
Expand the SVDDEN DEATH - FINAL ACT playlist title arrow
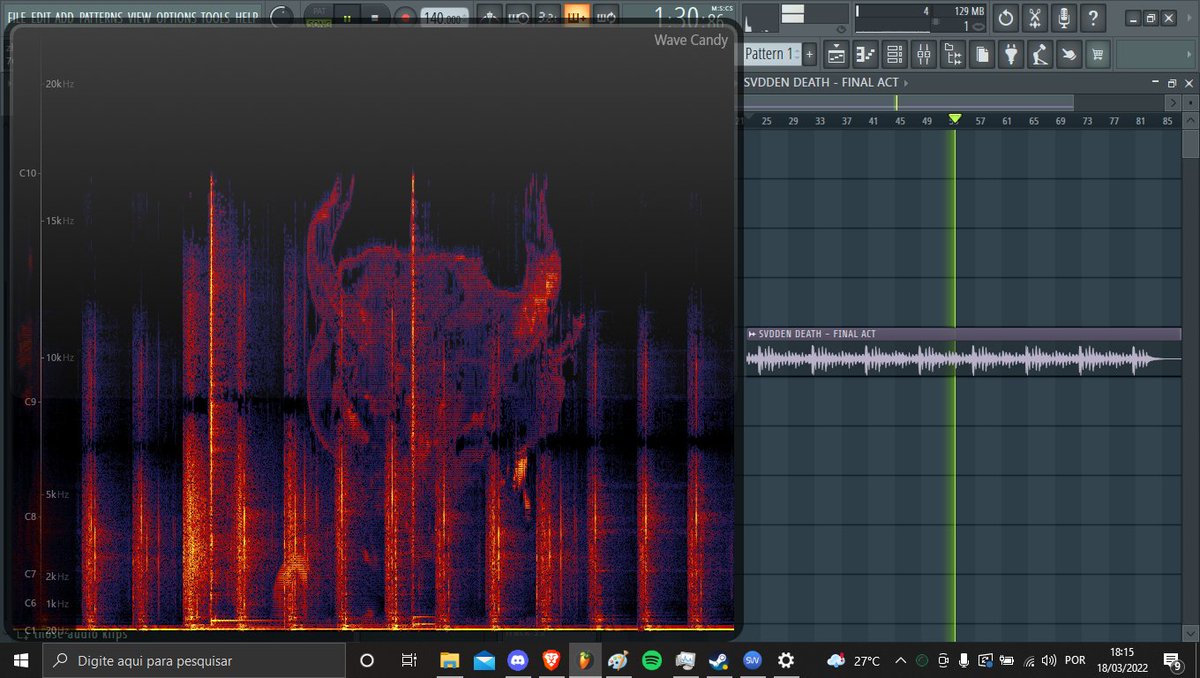(x=907, y=82)
